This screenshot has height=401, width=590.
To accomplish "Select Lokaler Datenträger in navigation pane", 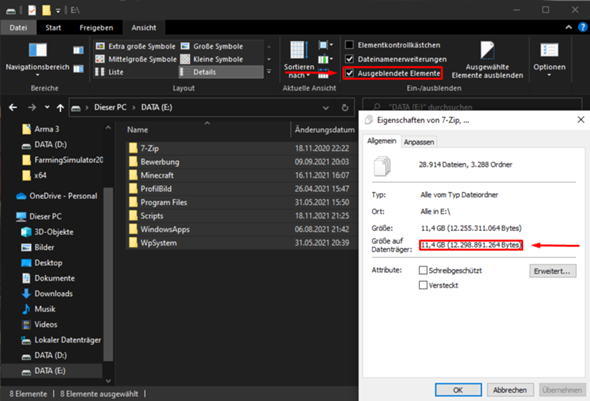I will 61,340.
